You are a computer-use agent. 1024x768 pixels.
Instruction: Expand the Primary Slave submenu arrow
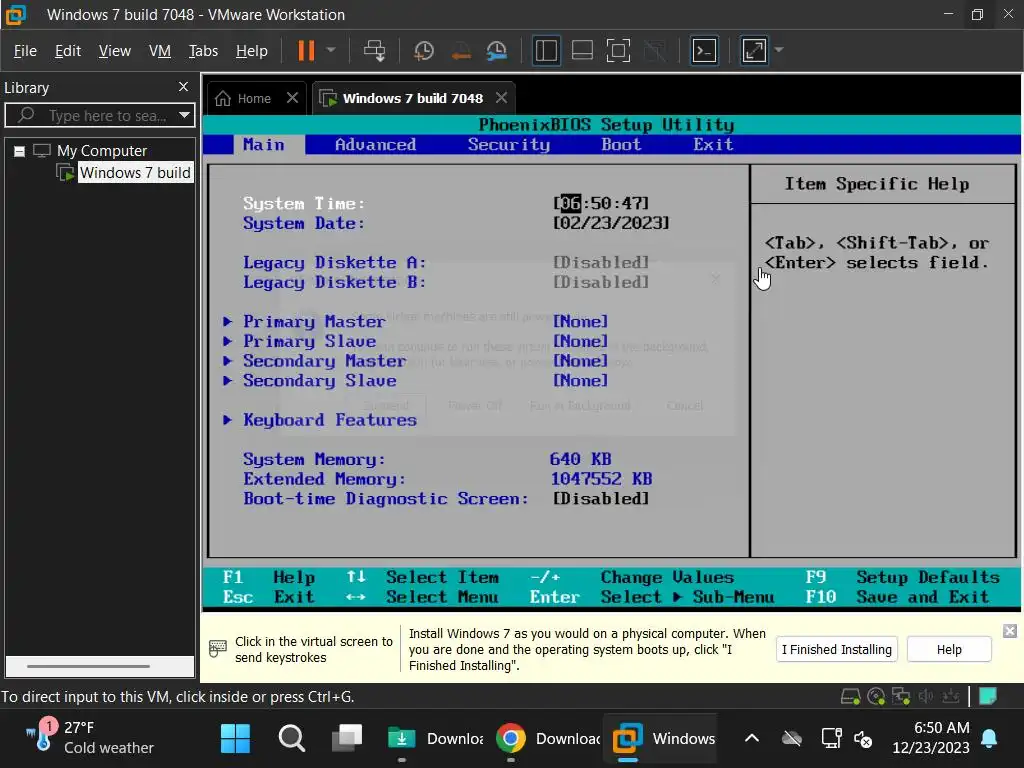227,341
